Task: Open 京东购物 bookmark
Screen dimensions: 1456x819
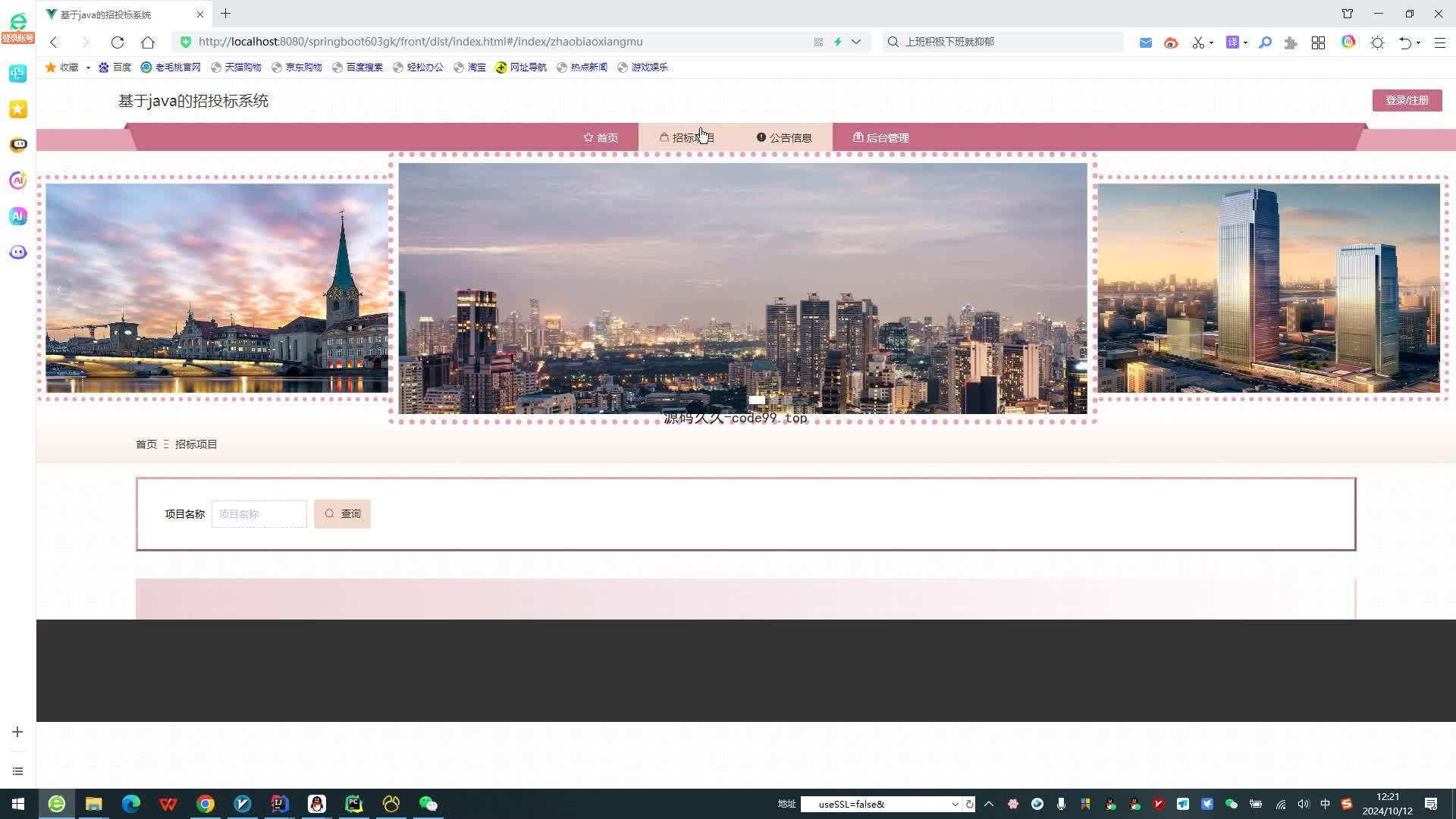Action: 297,67
